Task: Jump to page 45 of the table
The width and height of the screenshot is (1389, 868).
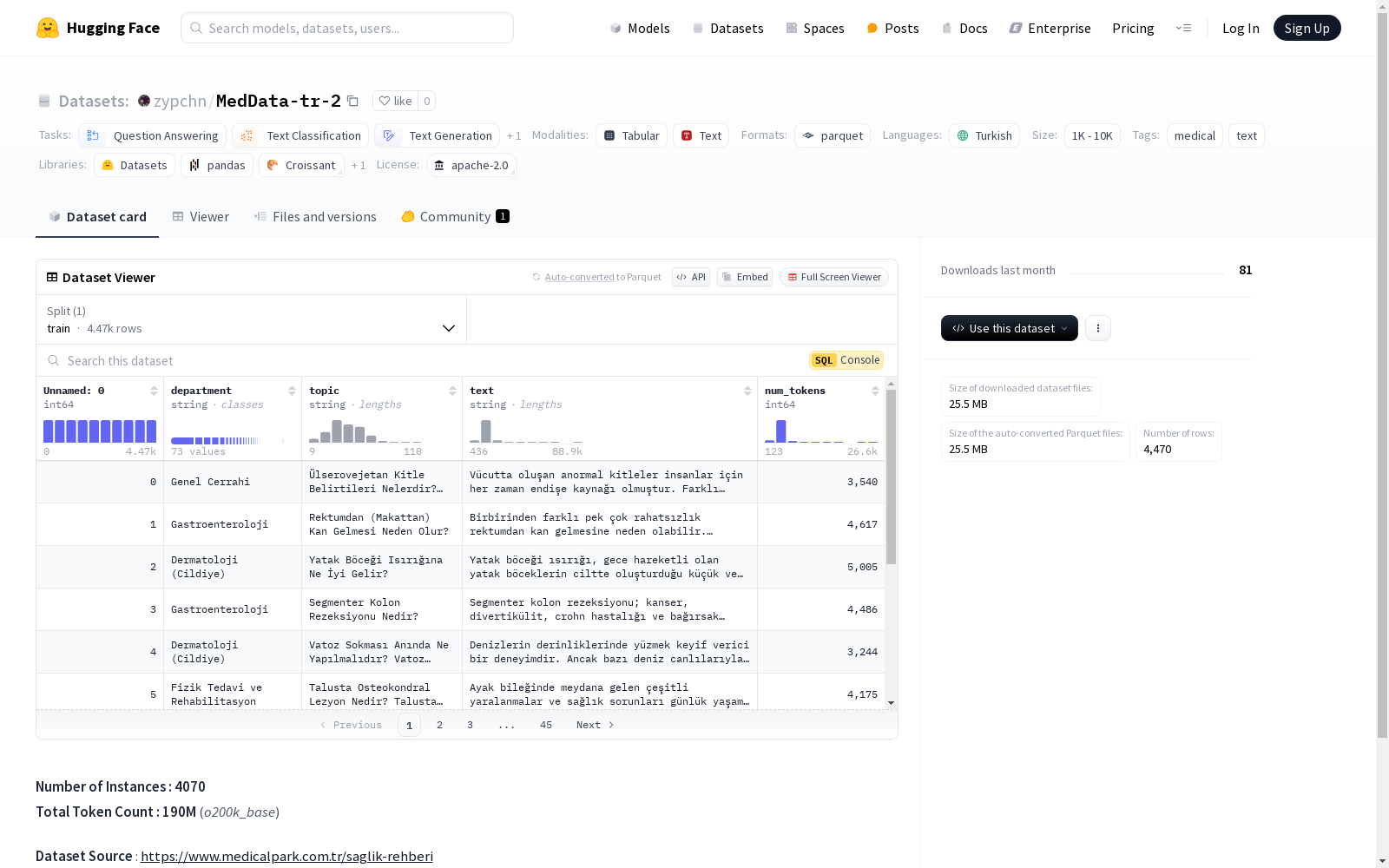Action: pyautogui.click(x=546, y=725)
